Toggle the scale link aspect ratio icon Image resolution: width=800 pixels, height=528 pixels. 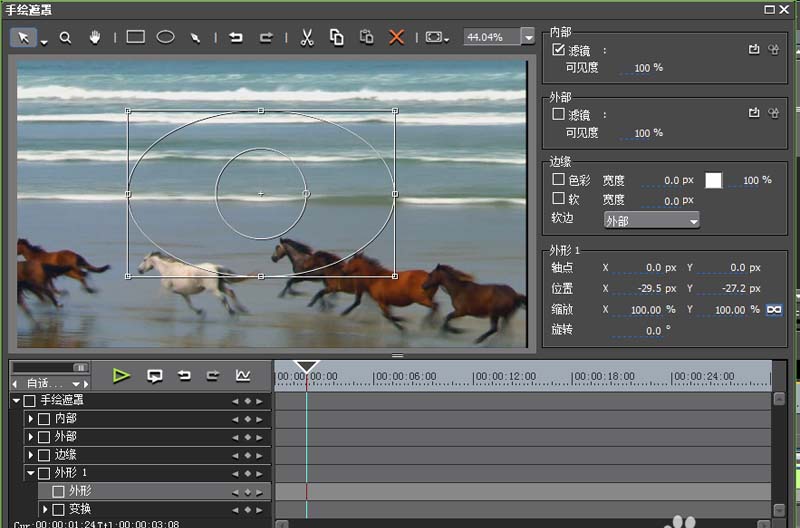pyautogui.click(x=773, y=310)
